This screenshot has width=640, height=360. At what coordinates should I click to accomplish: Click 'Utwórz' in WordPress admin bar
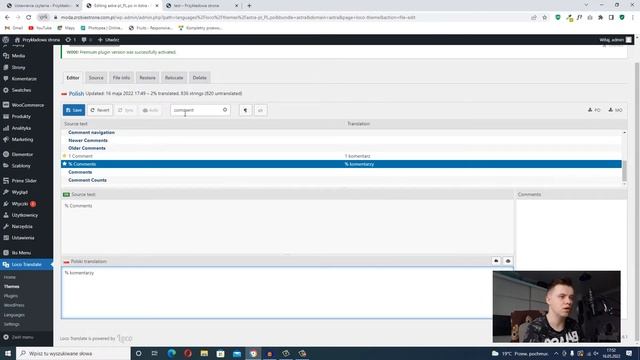(x=108, y=40)
